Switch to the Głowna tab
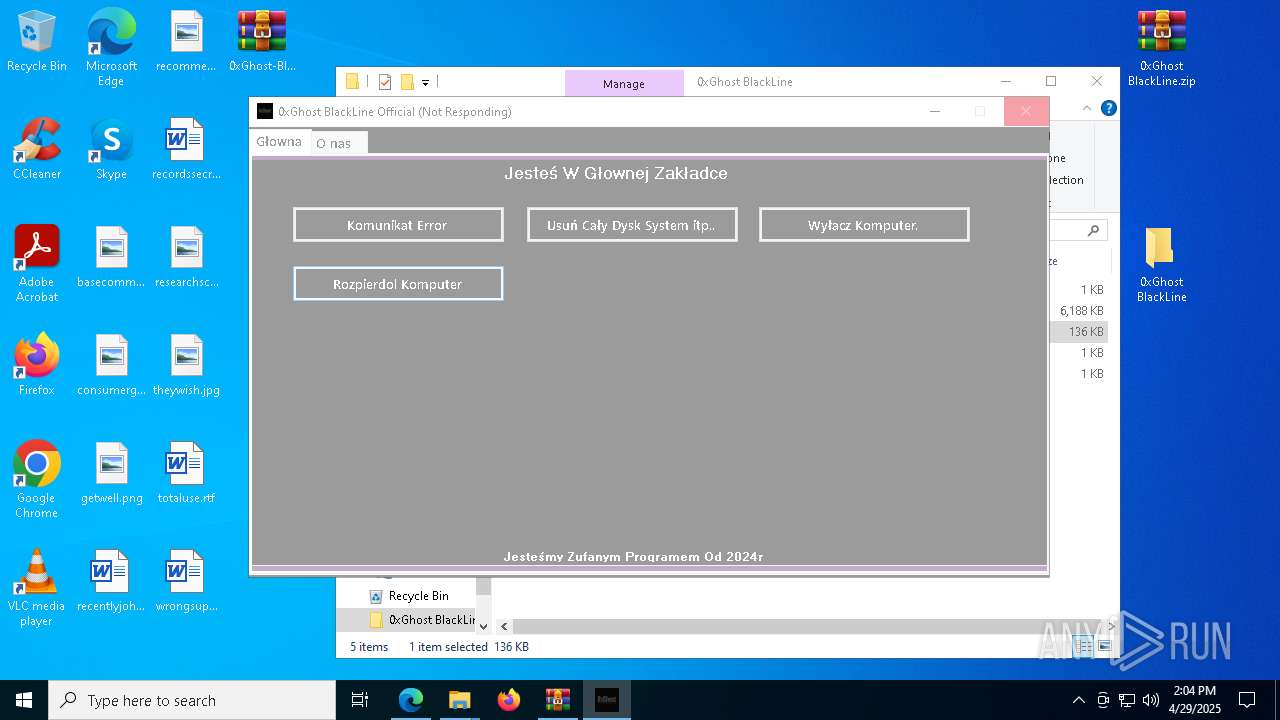Image resolution: width=1280 pixels, height=720 pixels. tap(279, 142)
